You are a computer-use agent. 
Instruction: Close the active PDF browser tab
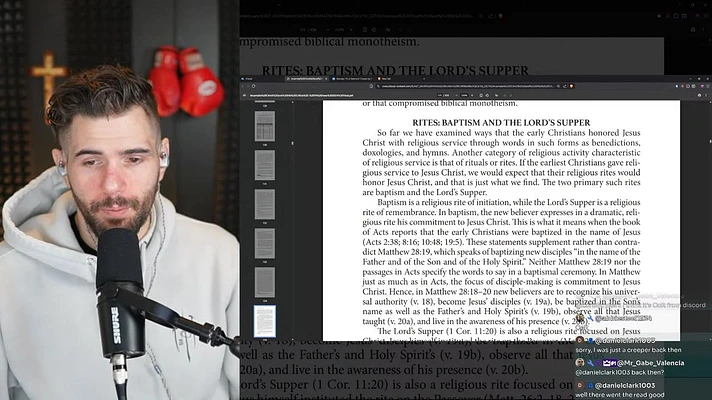tap(326, 79)
